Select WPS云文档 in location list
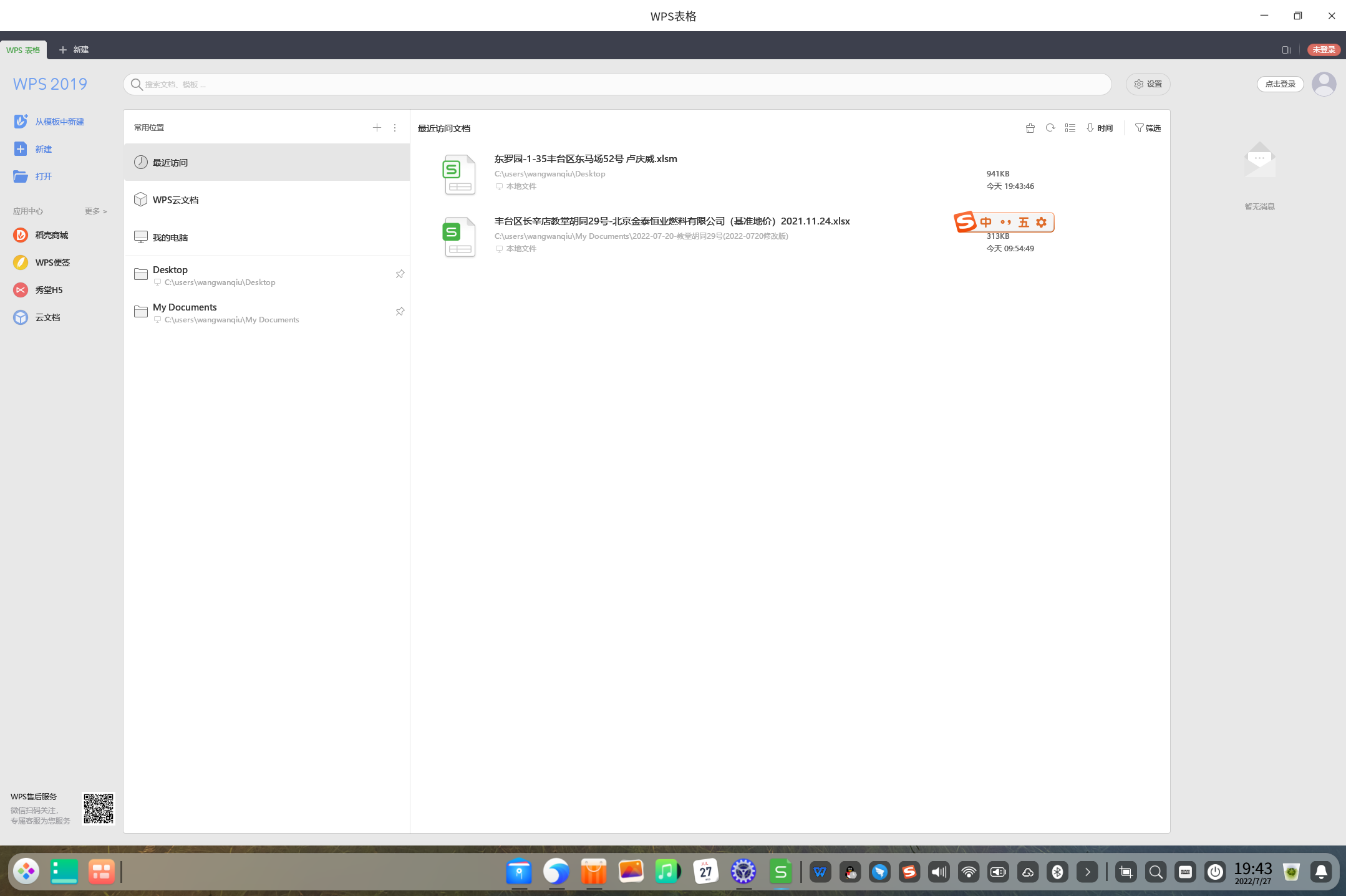The height and width of the screenshot is (896, 1346). [x=175, y=200]
